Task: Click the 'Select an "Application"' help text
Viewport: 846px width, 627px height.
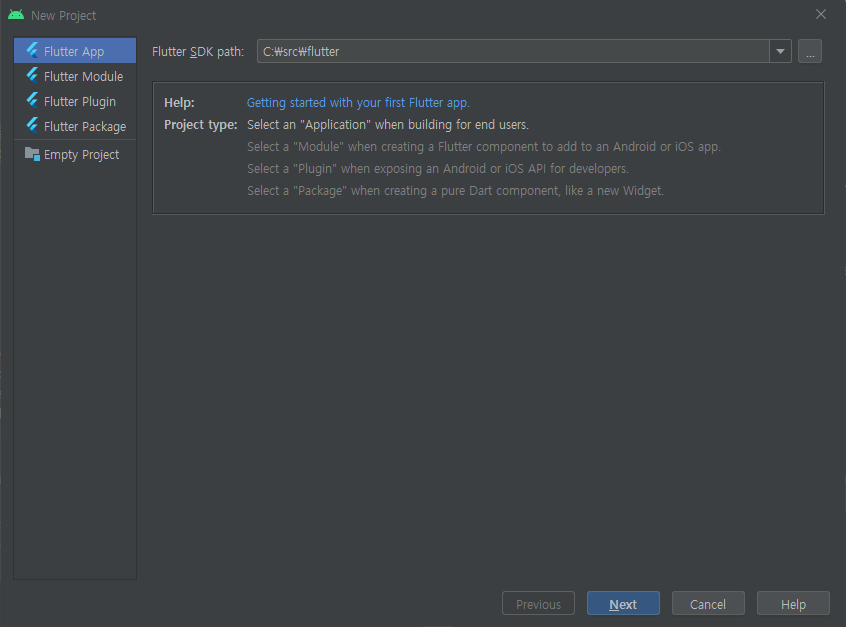Action: coord(387,125)
